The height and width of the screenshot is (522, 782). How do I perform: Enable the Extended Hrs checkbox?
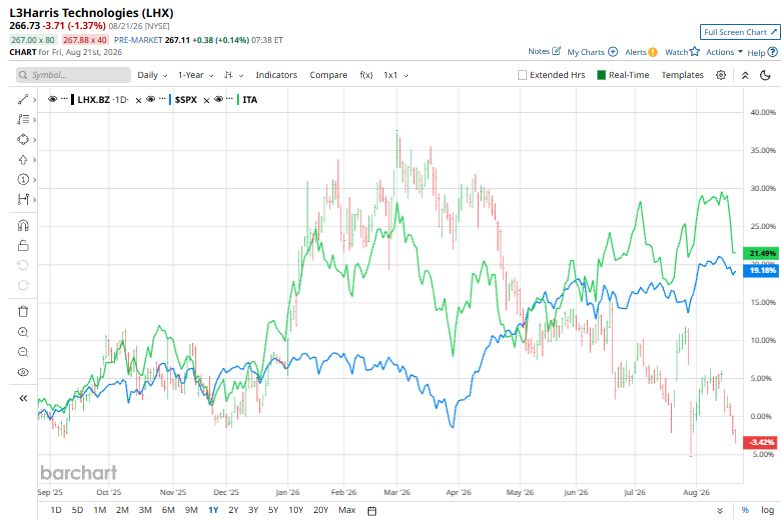[522, 75]
